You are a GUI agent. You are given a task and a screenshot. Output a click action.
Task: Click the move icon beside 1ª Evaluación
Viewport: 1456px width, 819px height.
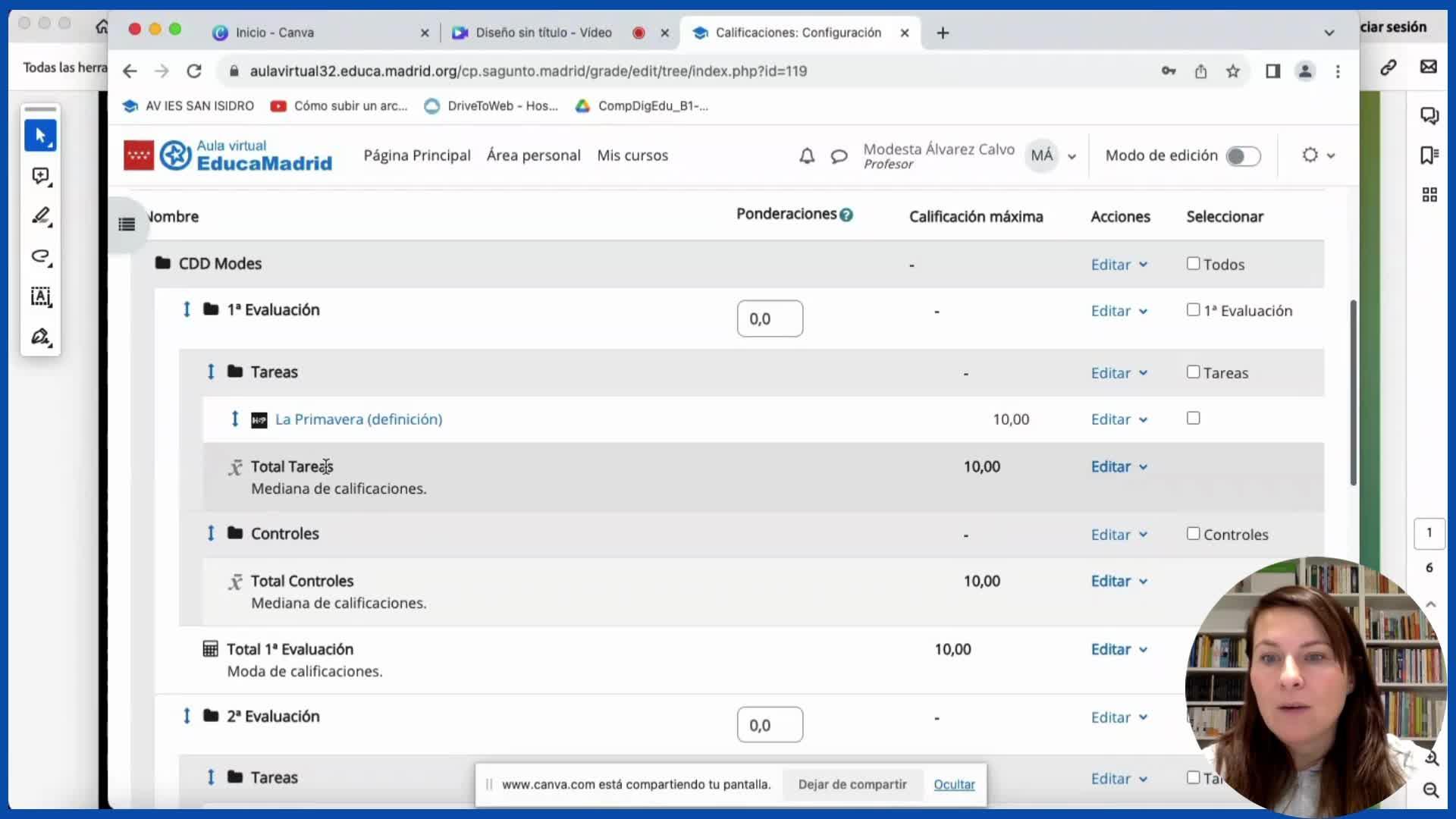coord(187,309)
